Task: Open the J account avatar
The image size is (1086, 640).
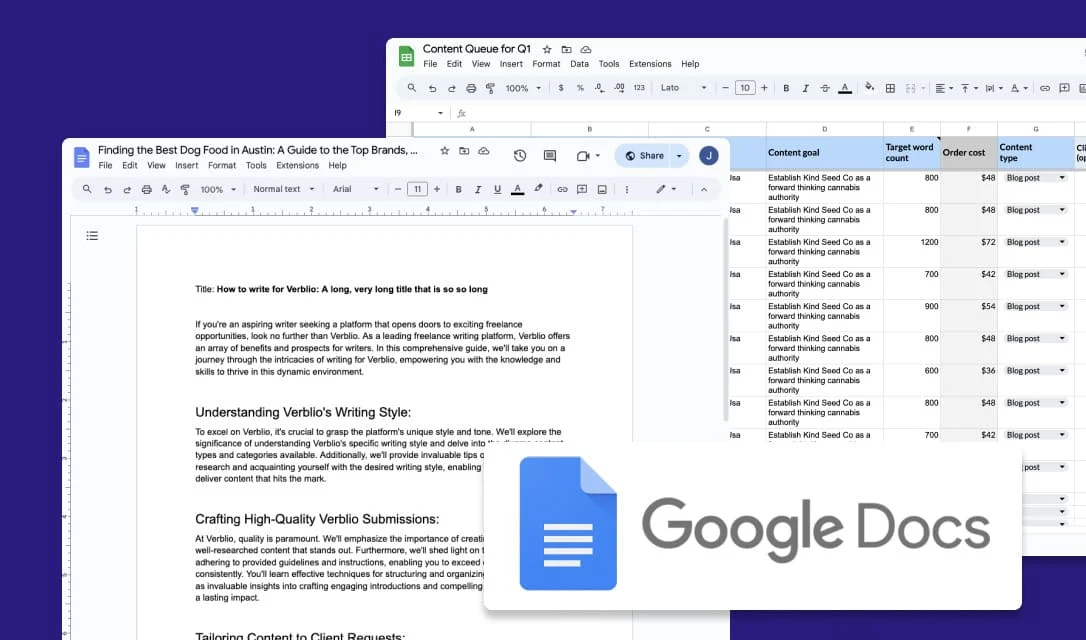Action: pos(709,156)
